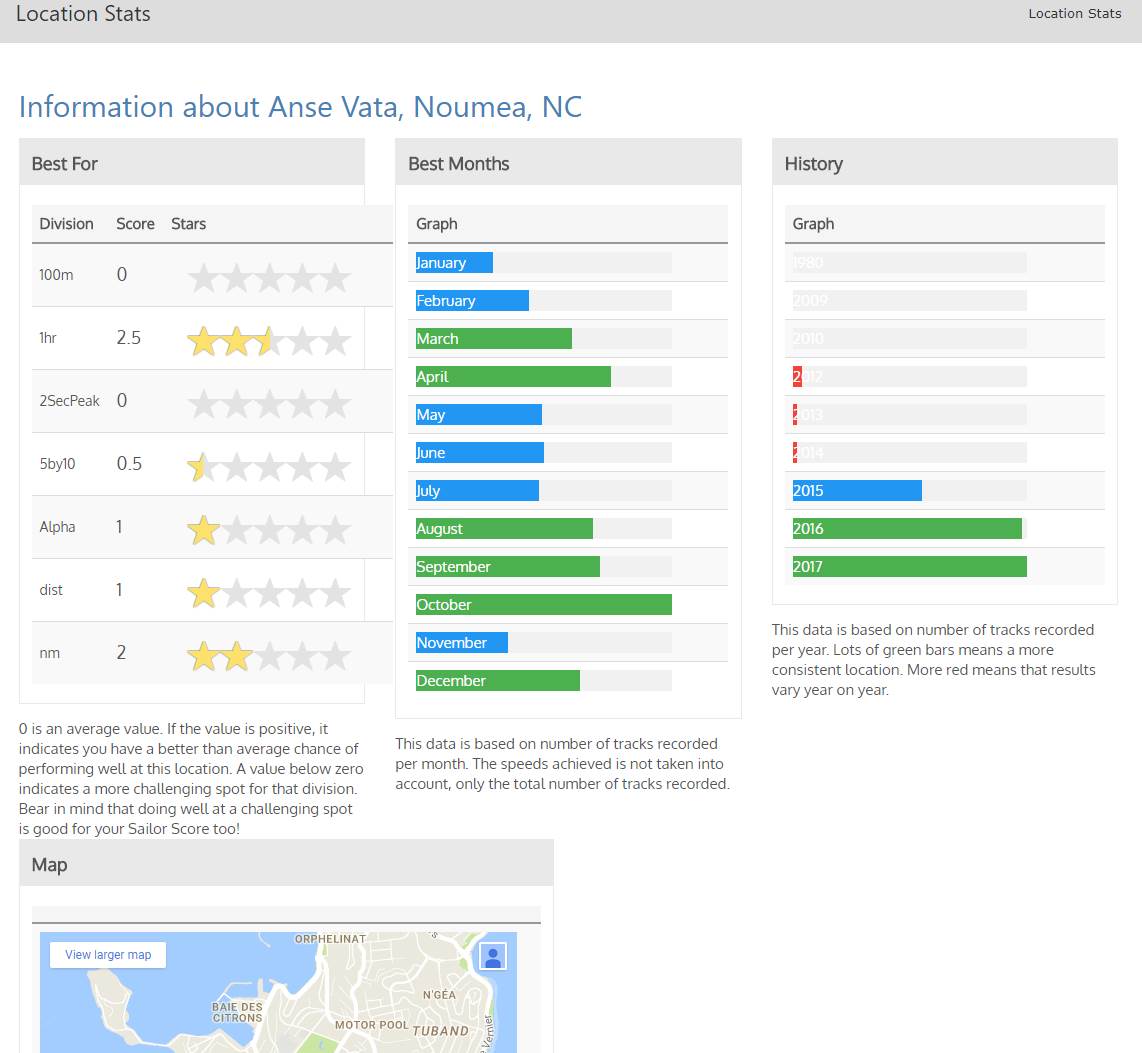Click the Street View pegman icon on map

coord(492,956)
